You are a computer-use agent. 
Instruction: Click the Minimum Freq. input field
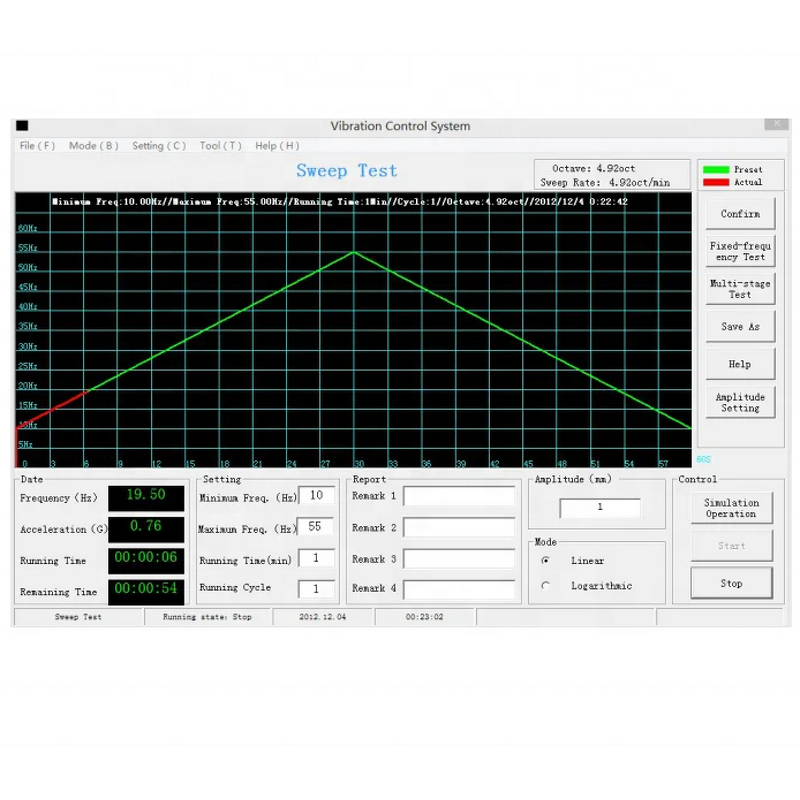316,496
